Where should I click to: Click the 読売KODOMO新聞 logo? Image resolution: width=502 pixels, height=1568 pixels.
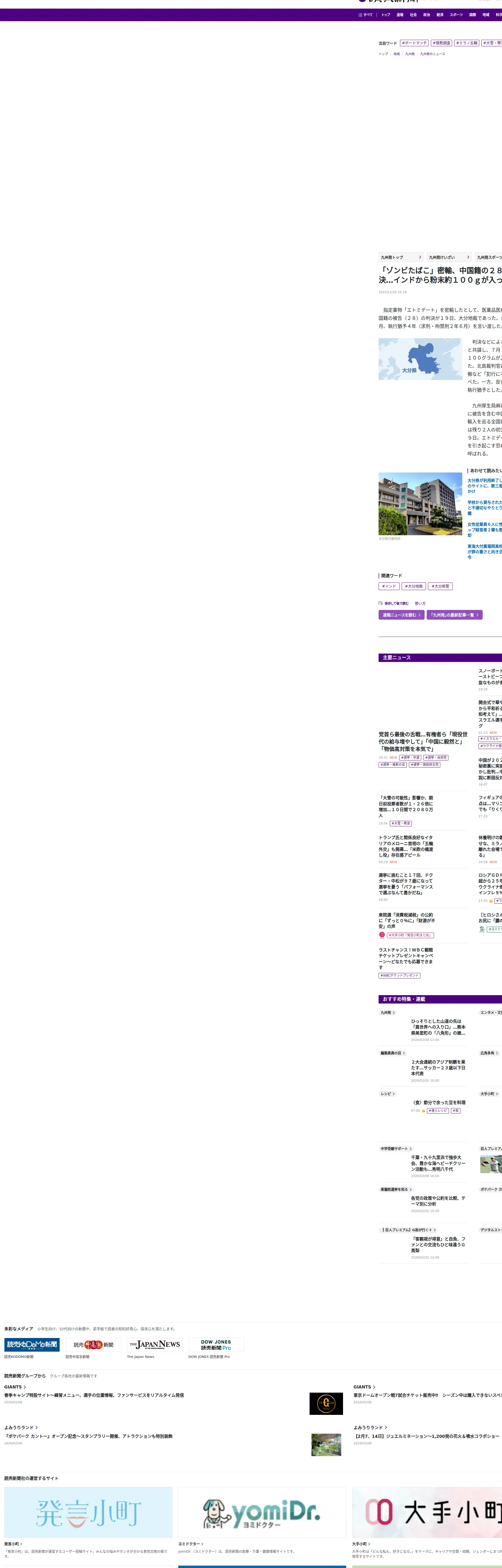coord(32,1344)
